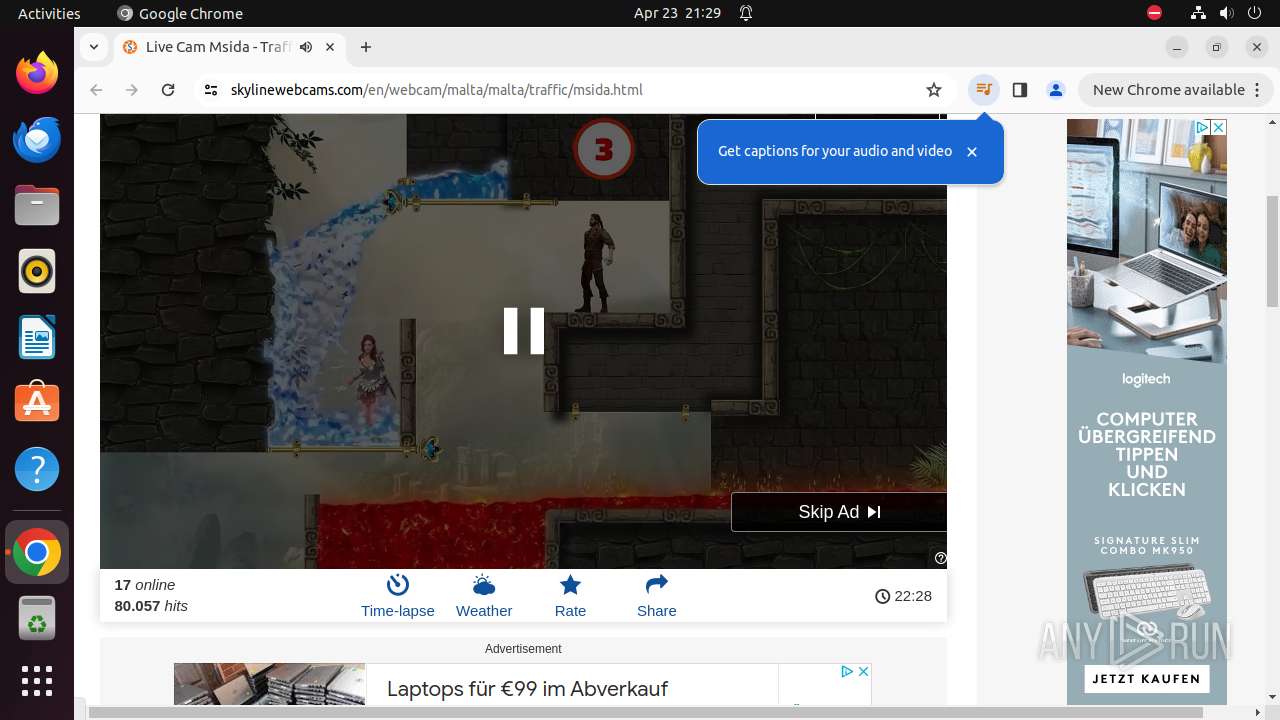The height and width of the screenshot is (720, 1280).
Task: Open the media control icon in toolbar
Action: (984, 90)
